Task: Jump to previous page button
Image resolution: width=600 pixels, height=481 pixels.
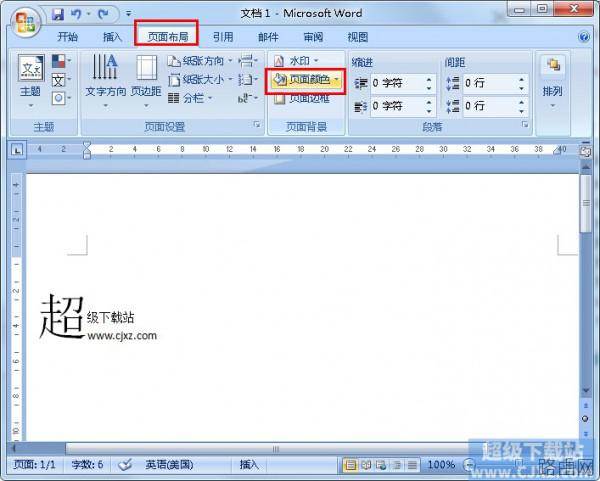Action: click(x=585, y=405)
